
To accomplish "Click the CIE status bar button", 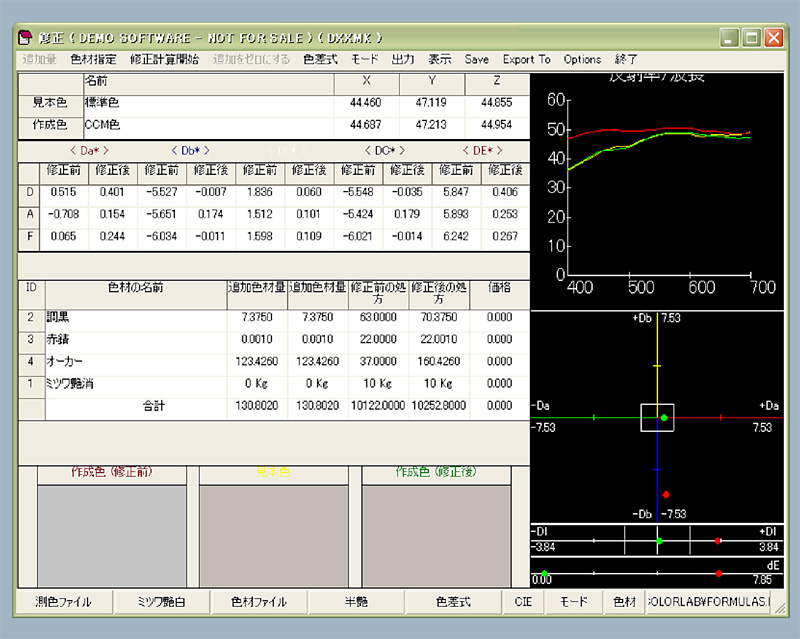I will 524,602.
